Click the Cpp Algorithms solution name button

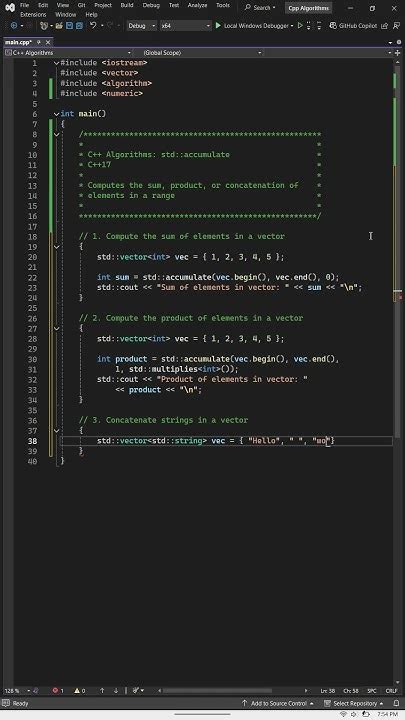point(308,8)
